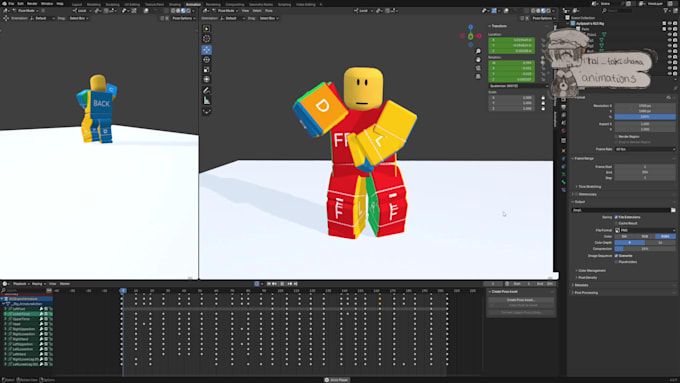Select the Scale tool in viewport toolbar

tap(206, 69)
